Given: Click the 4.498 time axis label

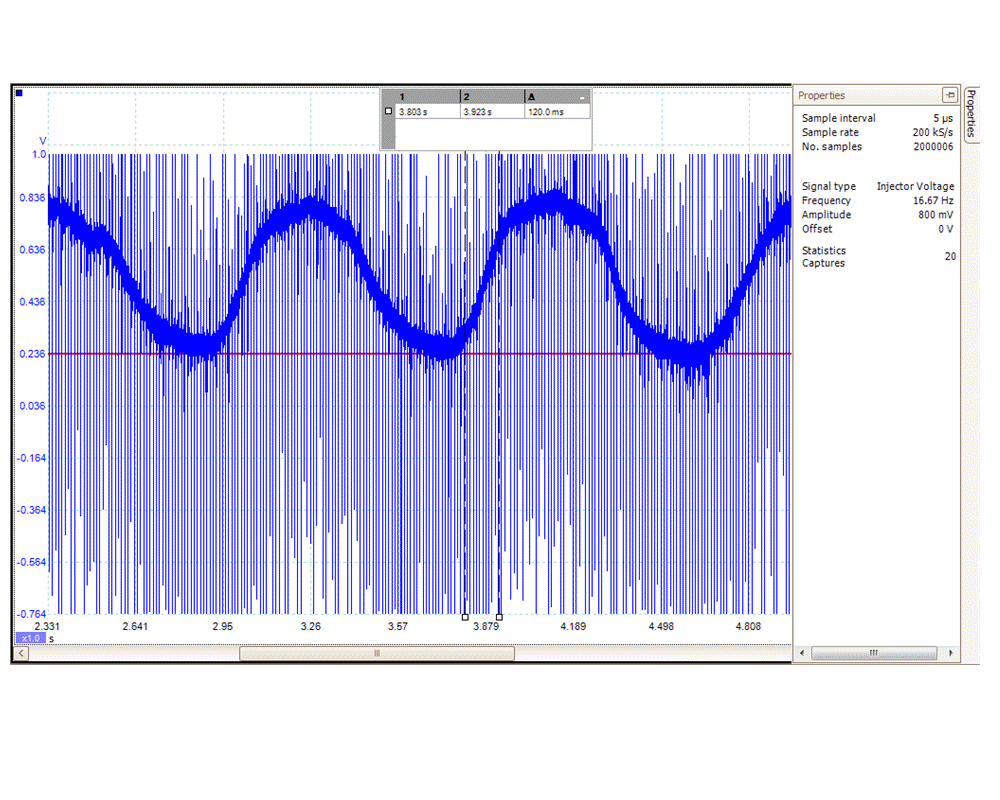Looking at the screenshot, I should click(661, 626).
